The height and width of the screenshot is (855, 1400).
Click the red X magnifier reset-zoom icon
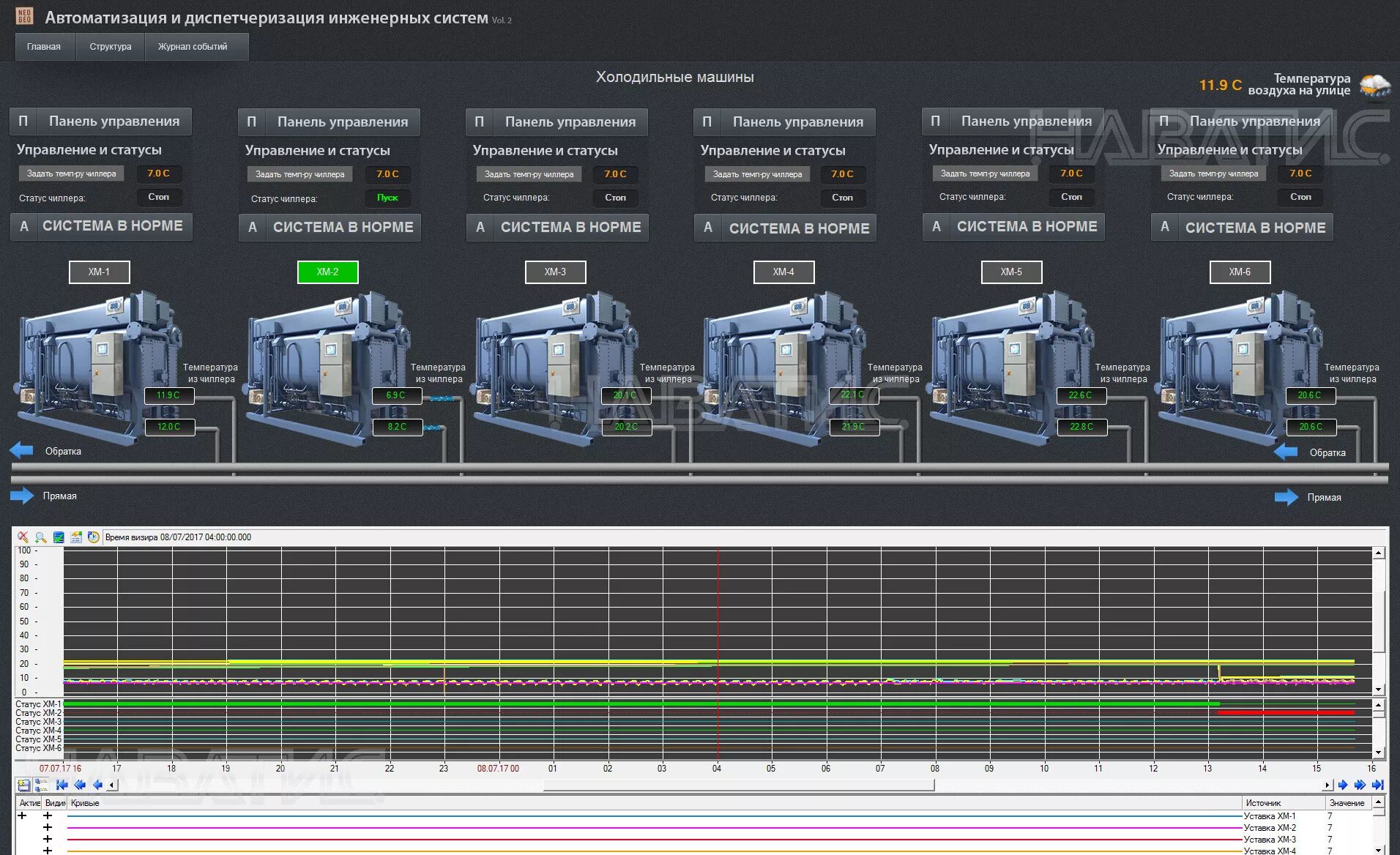click(23, 537)
